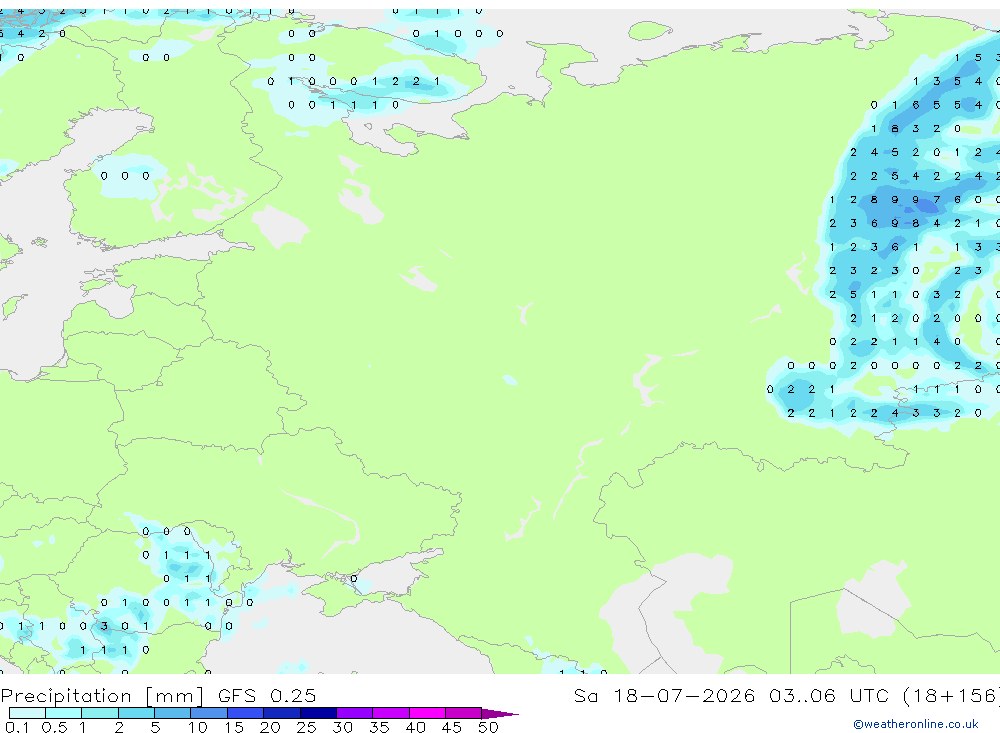Click the legend value '45'
This screenshot has height=733, width=1000.
point(452,727)
